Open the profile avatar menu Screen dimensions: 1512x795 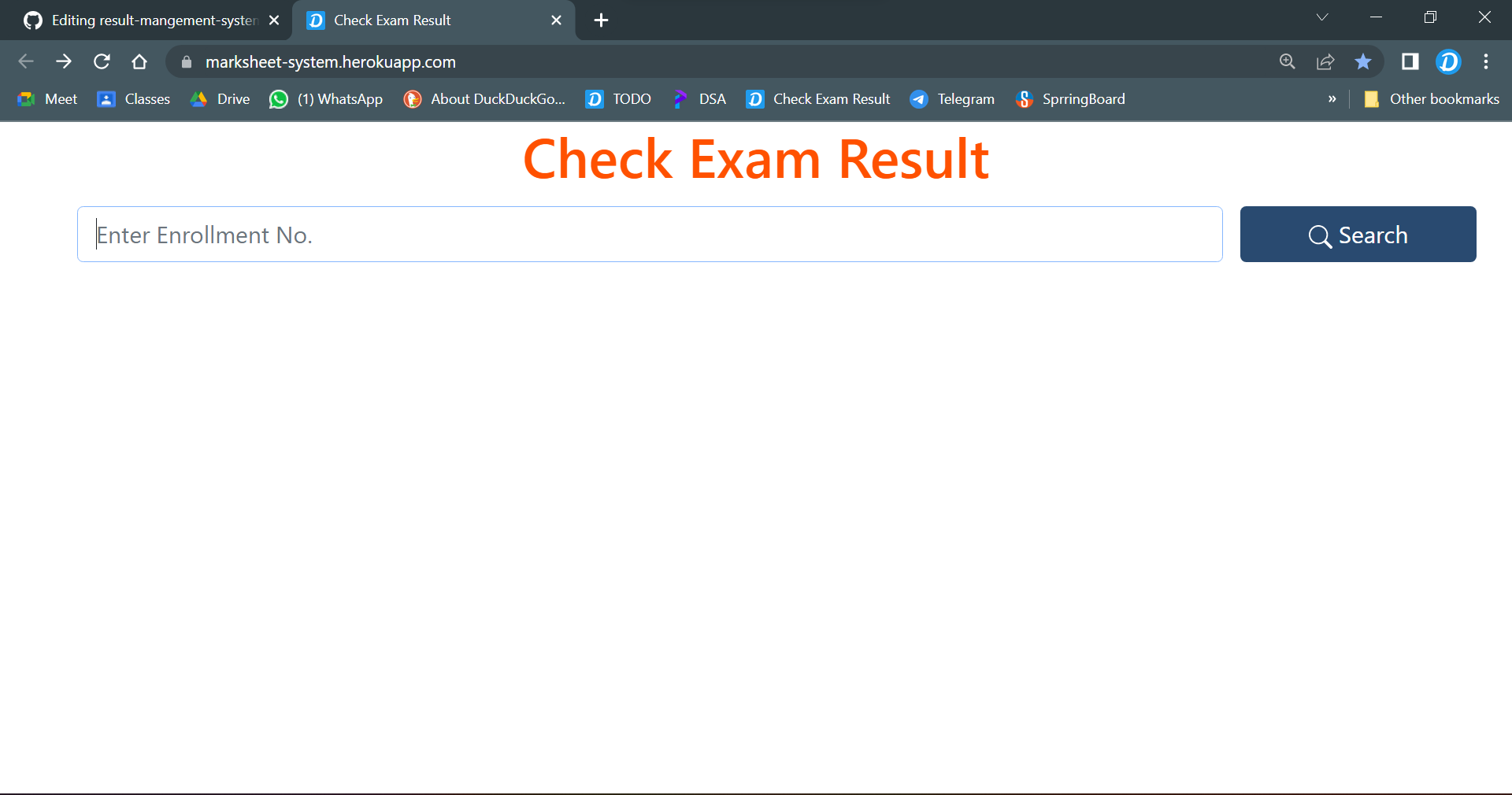pyautogui.click(x=1448, y=61)
